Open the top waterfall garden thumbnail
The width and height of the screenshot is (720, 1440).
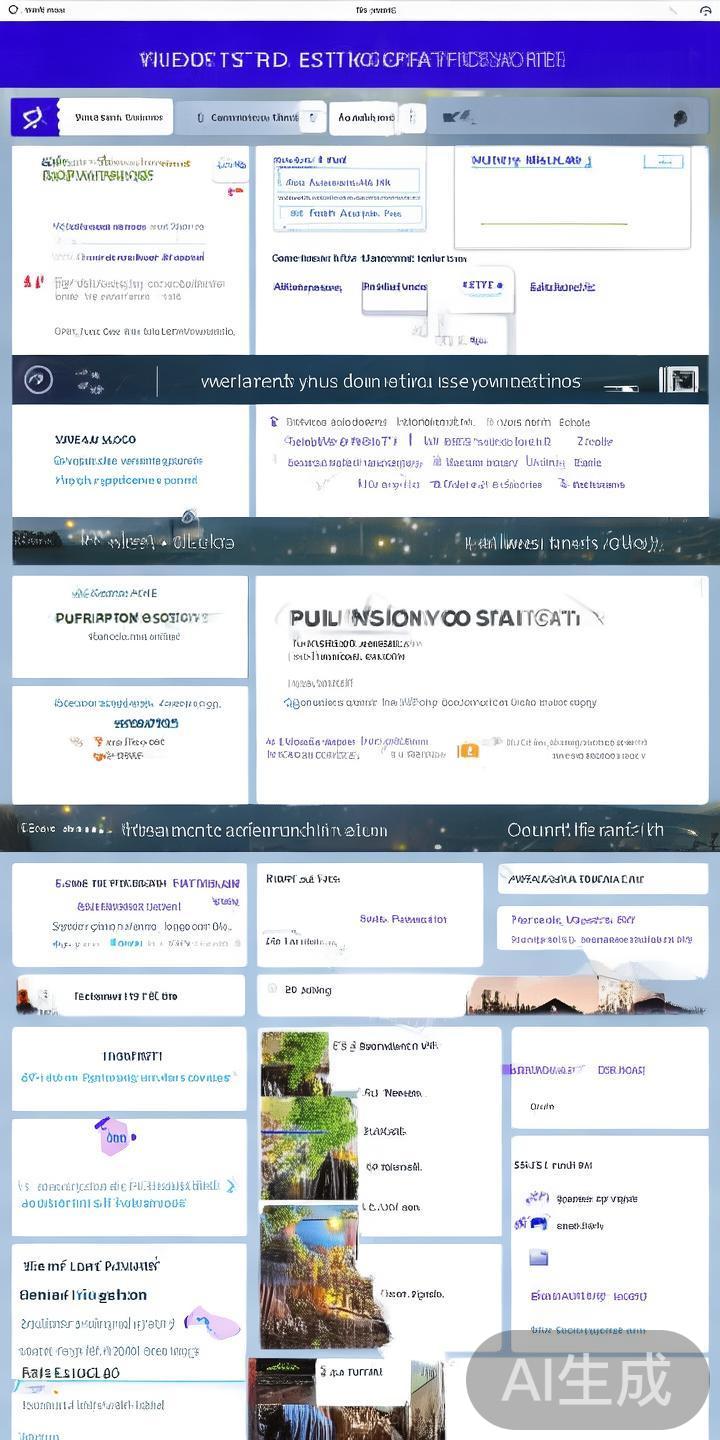point(294,1063)
